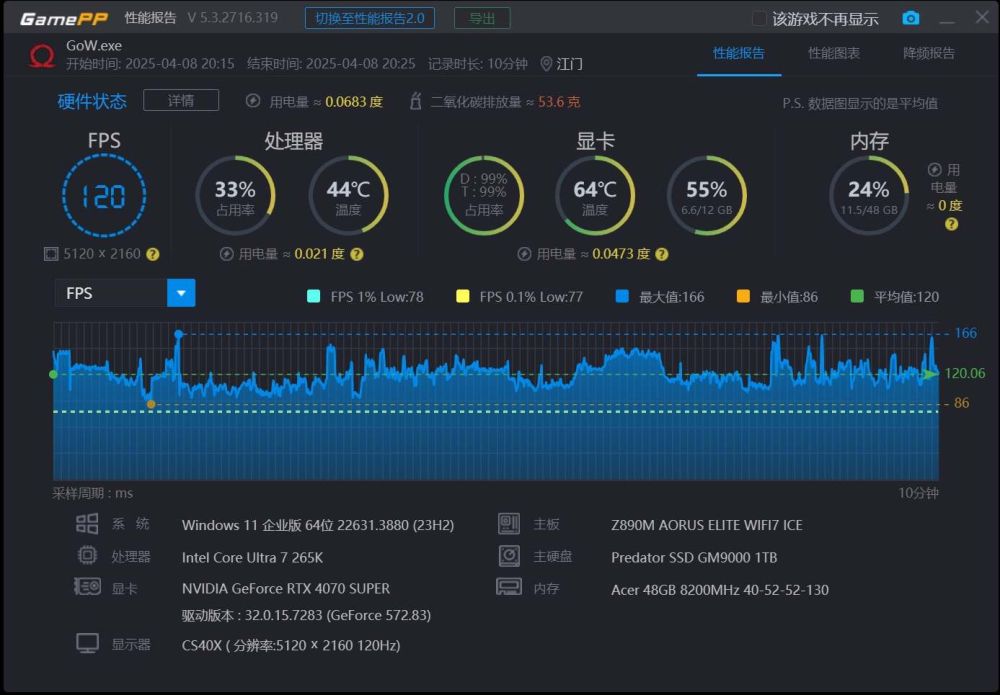The width and height of the screenshot is (1000, 695).
Task: Click the driver version 32.0.15.7283 text
Action: [x=306, y=615]
